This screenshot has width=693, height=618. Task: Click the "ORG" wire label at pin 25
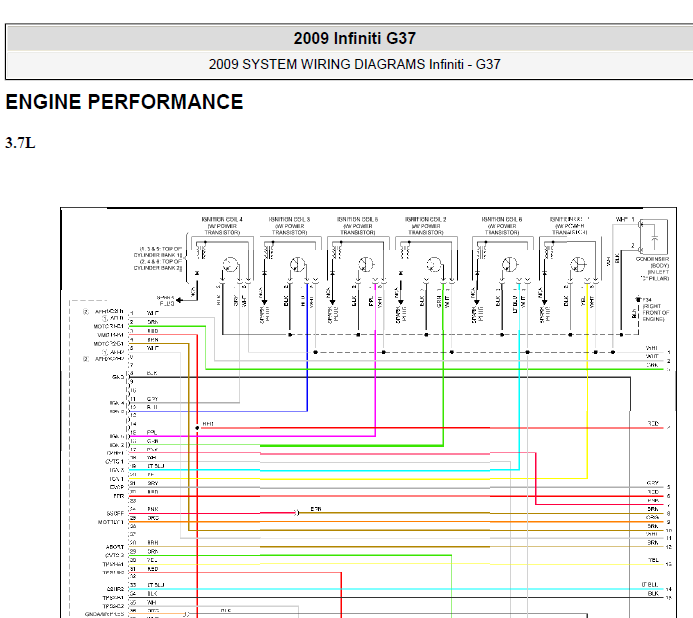(x=153, y=518)
